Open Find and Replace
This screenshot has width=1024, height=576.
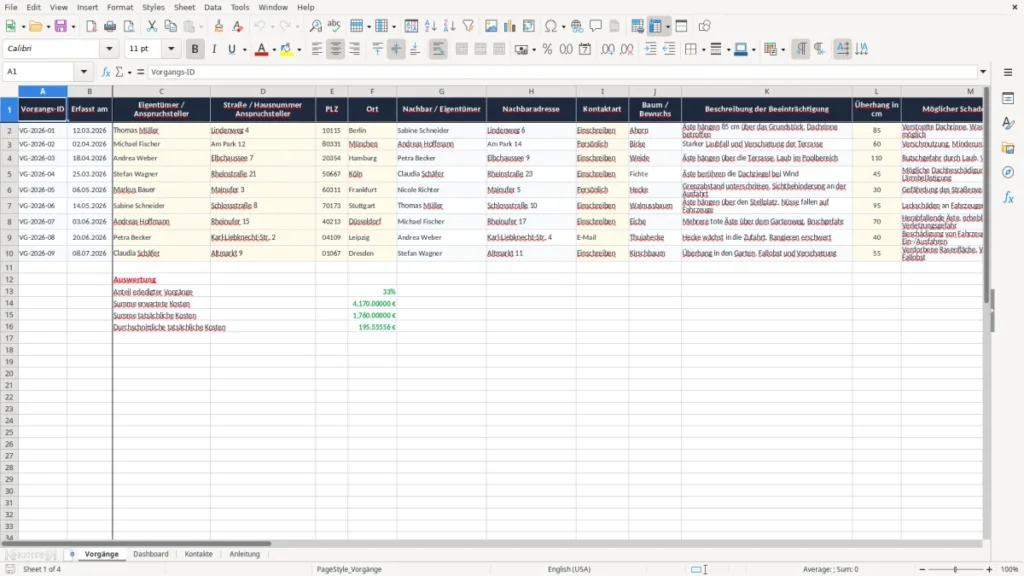315,26
